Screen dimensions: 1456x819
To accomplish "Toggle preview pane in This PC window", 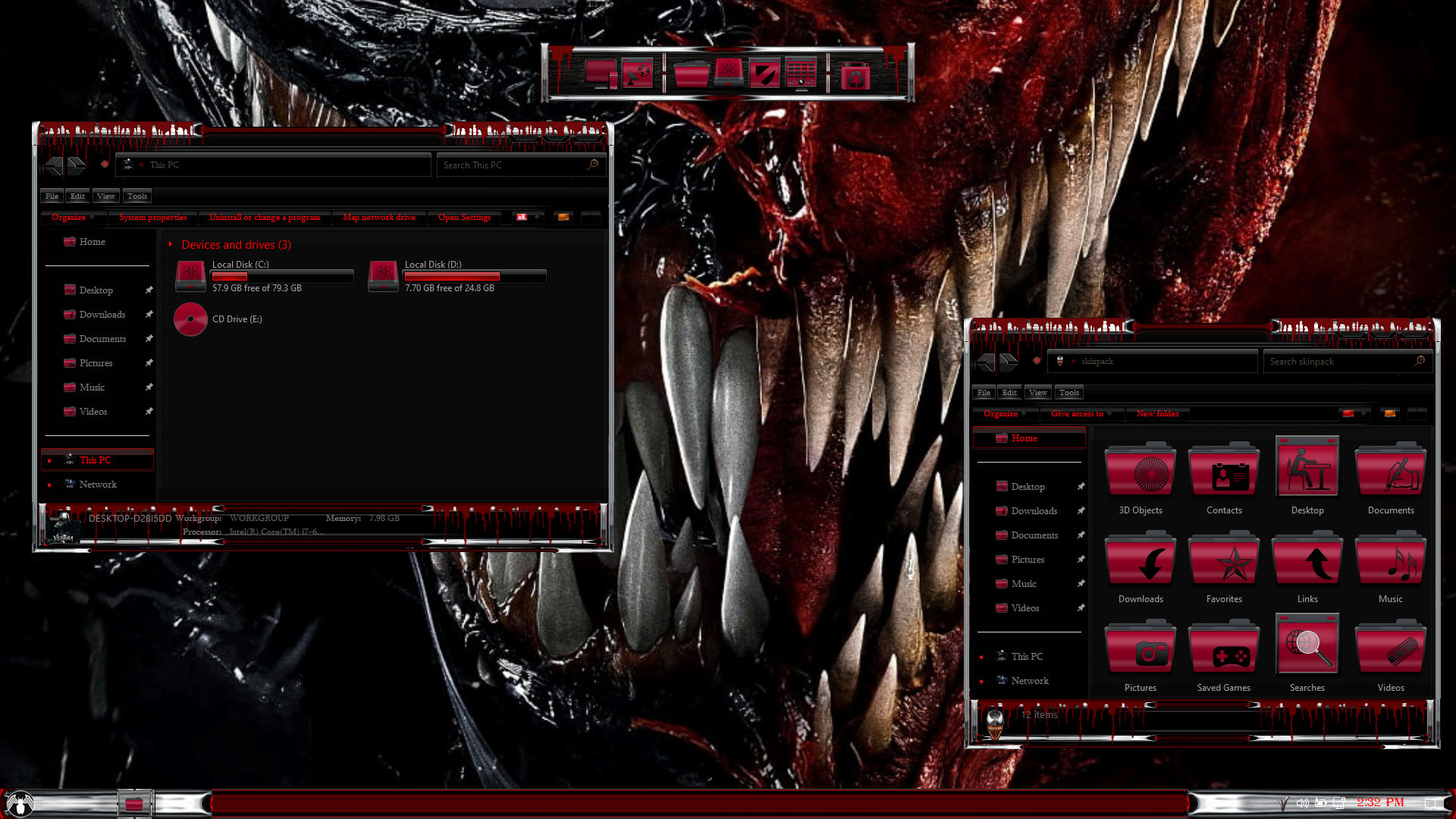I will click(563, 218).
